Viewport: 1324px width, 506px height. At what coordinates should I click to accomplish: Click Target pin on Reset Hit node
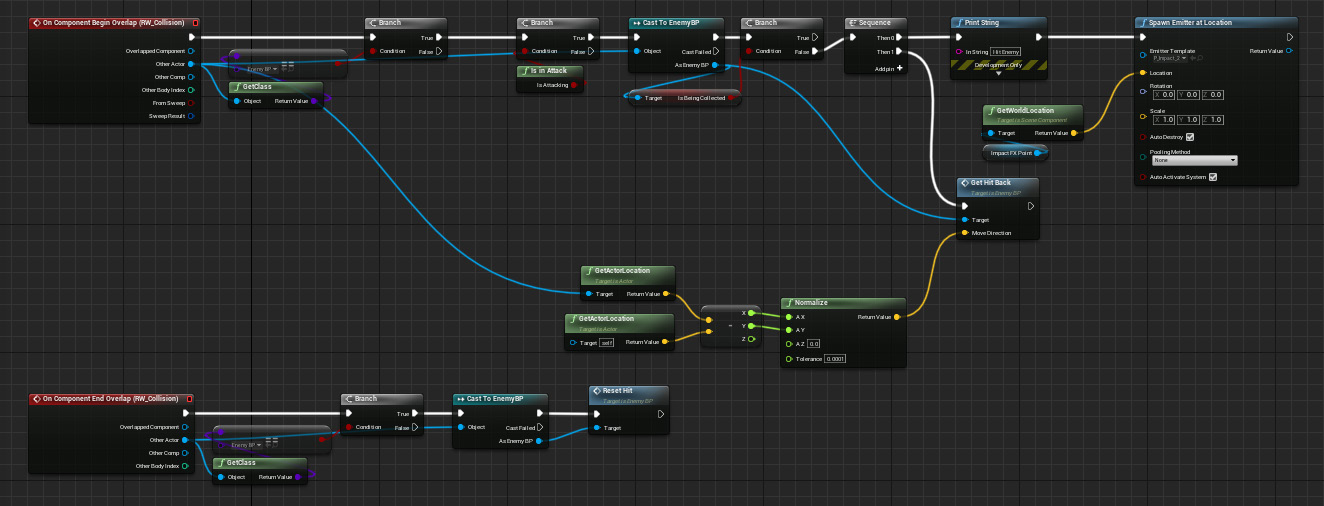[597, 427]
